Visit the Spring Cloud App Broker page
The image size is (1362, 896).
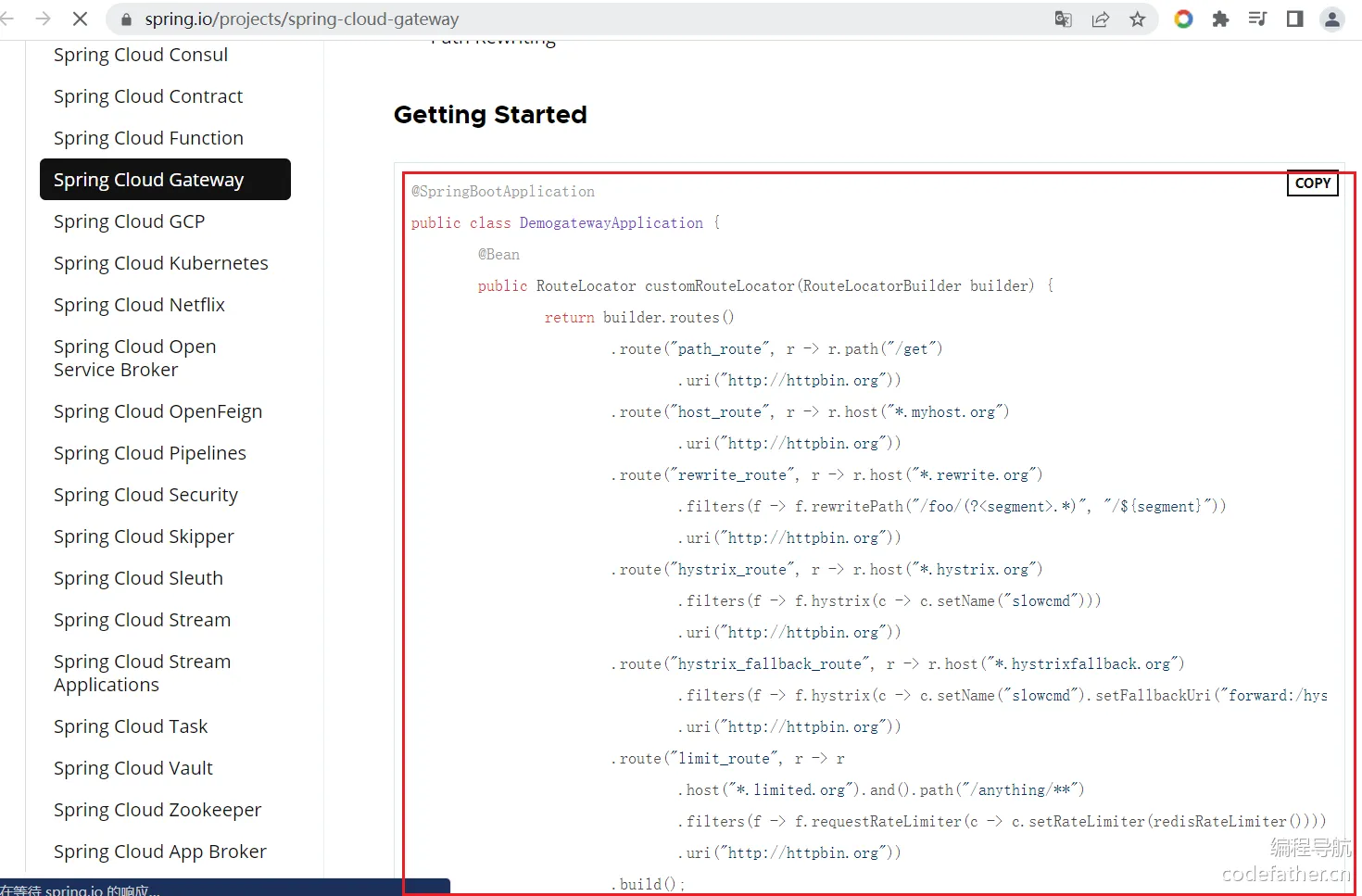pos(160,852)
